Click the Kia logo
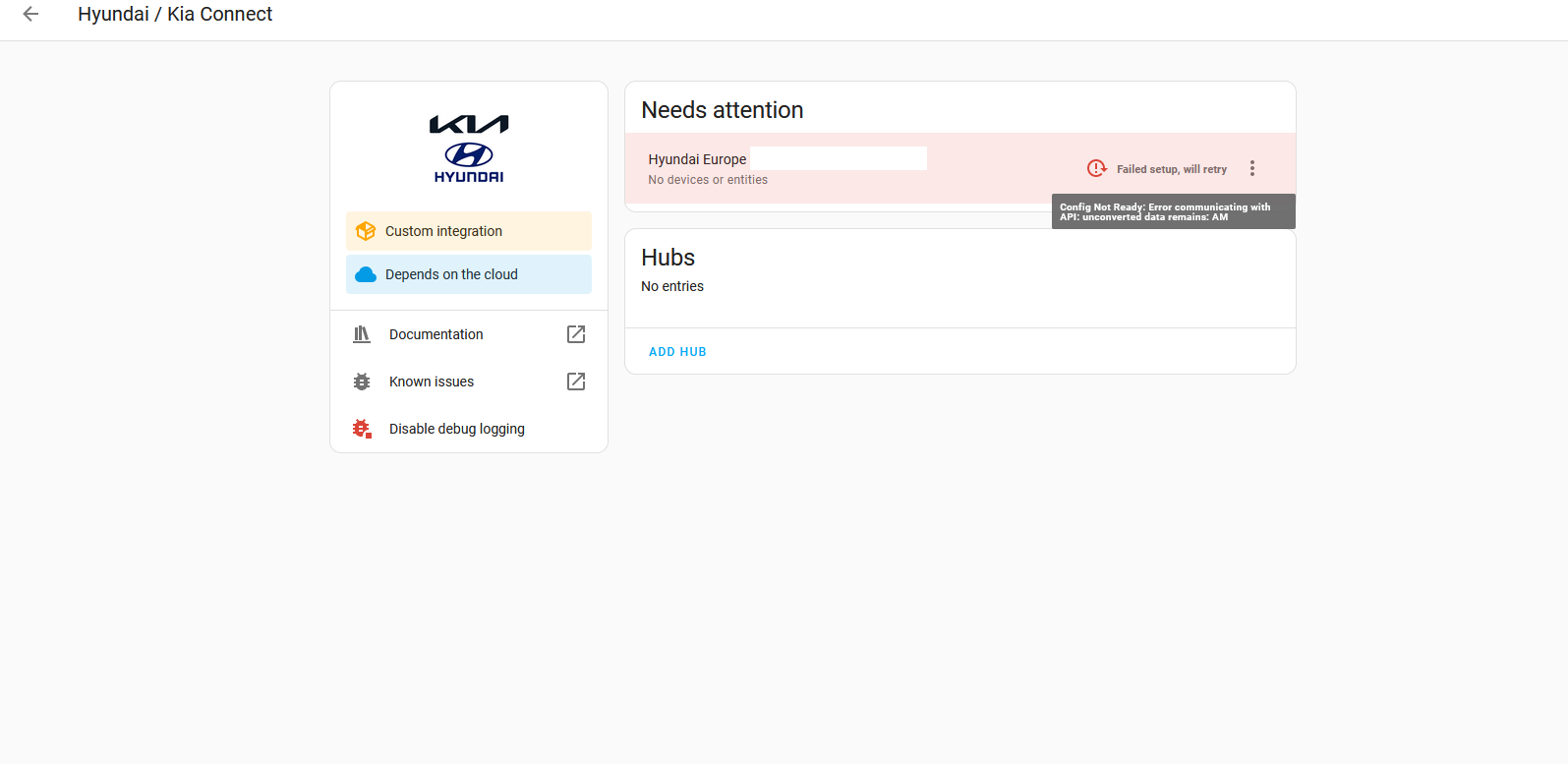 pyautogui.click(x=468, y=122)
